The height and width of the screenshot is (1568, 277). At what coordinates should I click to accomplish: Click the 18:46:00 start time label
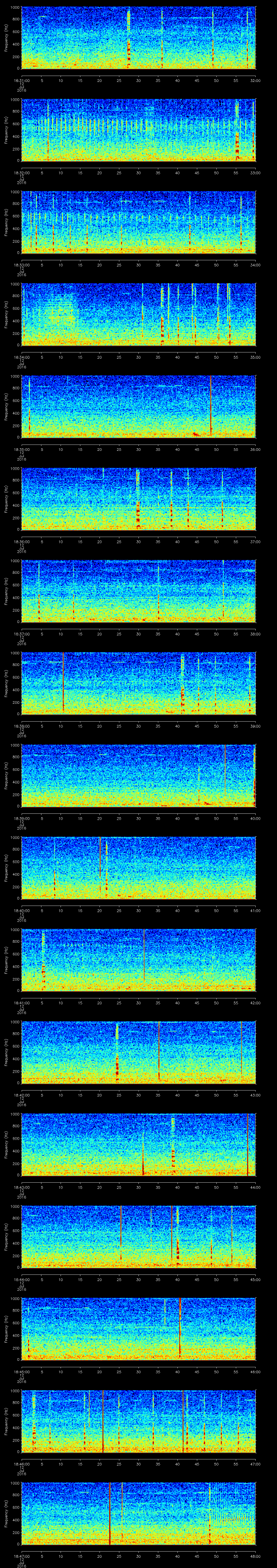click(x=21, y=1464)
